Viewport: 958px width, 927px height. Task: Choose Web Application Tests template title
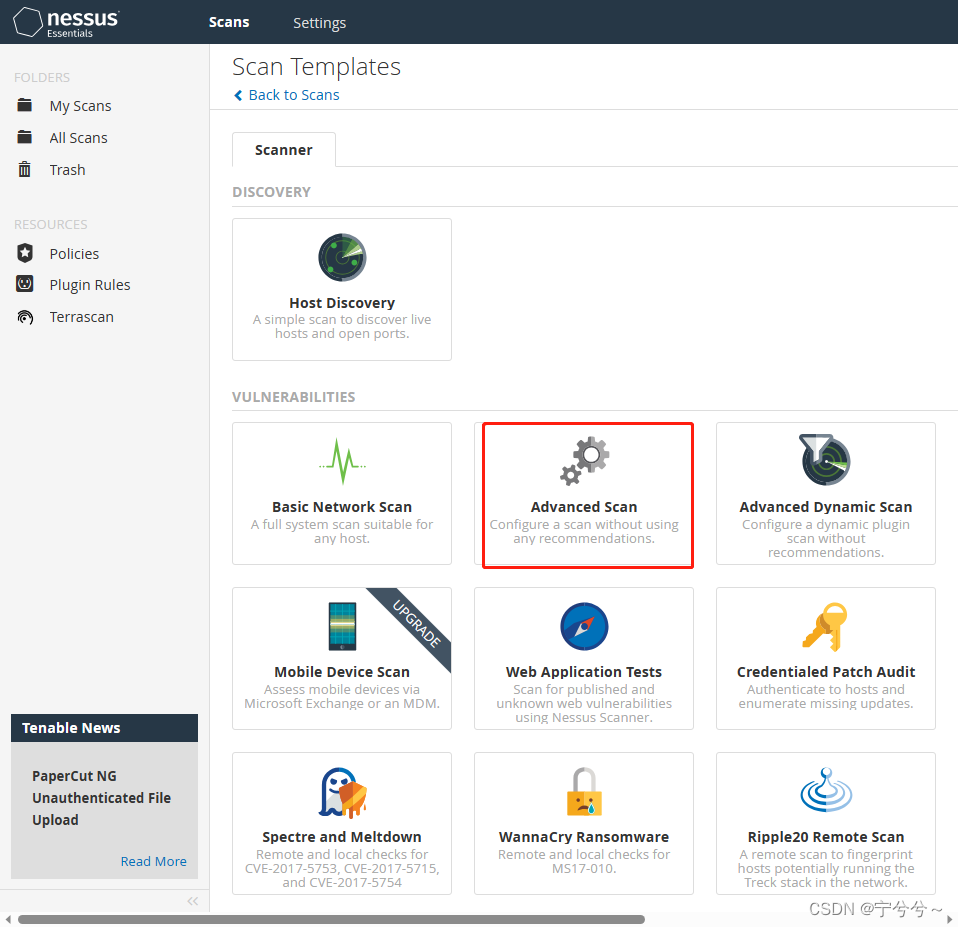(x=584, y=672)
